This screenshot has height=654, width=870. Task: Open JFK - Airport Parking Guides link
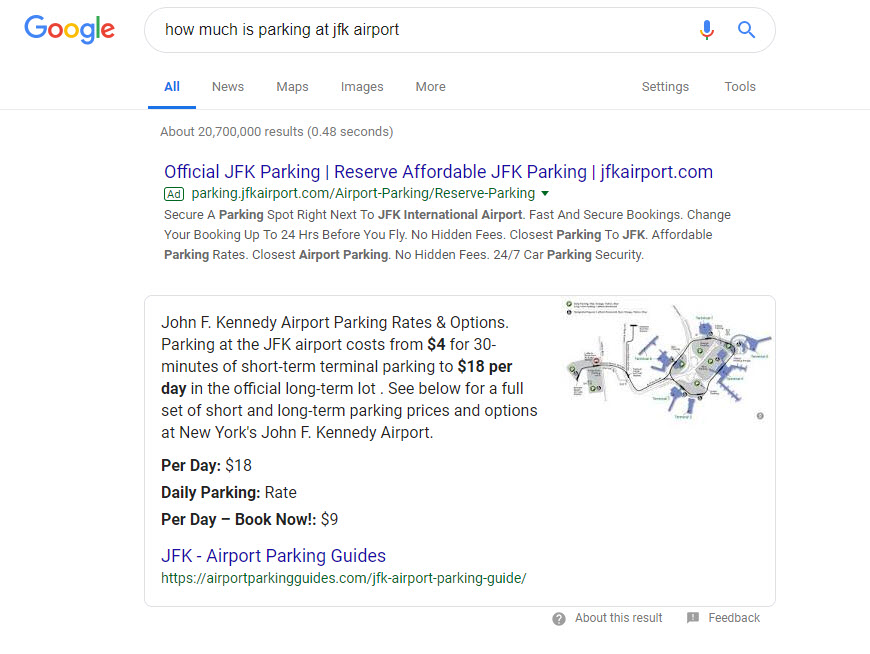[x=273, y=556]
